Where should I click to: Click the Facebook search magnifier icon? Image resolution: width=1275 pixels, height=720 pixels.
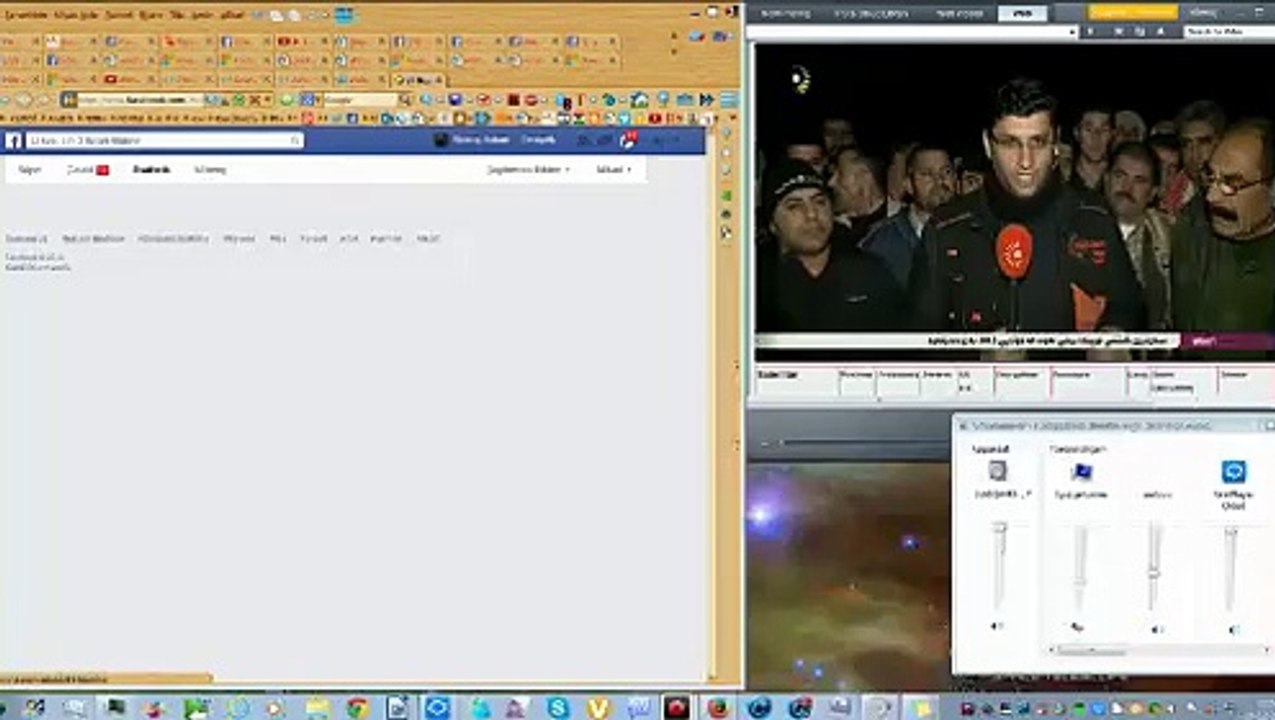[x=296, y=141]
